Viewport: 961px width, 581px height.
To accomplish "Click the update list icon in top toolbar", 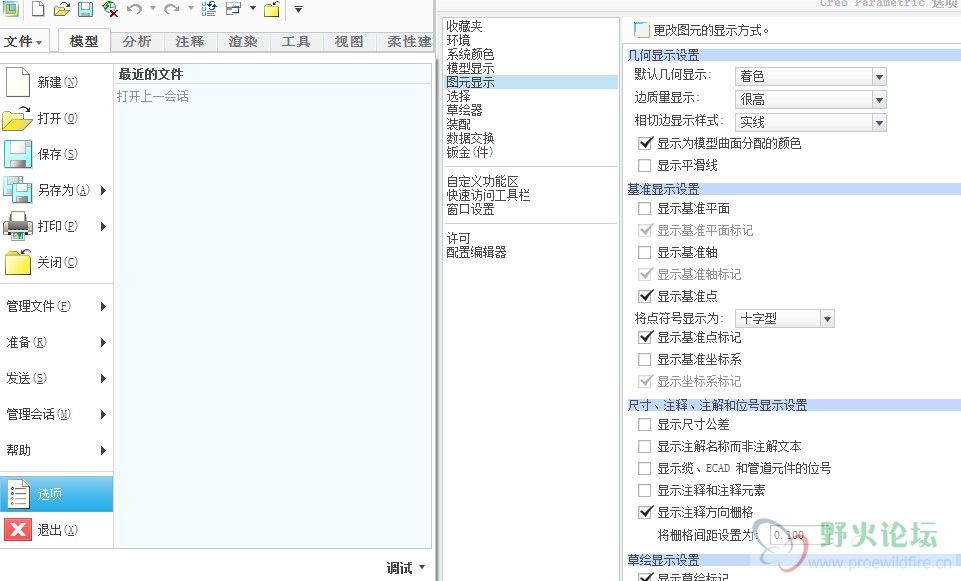I will (209, 9).
